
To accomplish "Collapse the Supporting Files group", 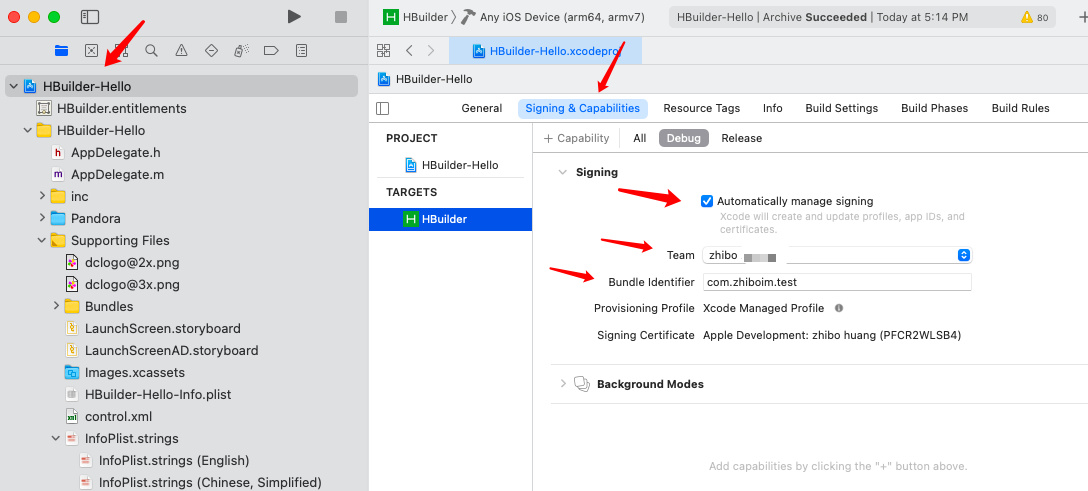I will pyautogui.click(x=42, y=240).
